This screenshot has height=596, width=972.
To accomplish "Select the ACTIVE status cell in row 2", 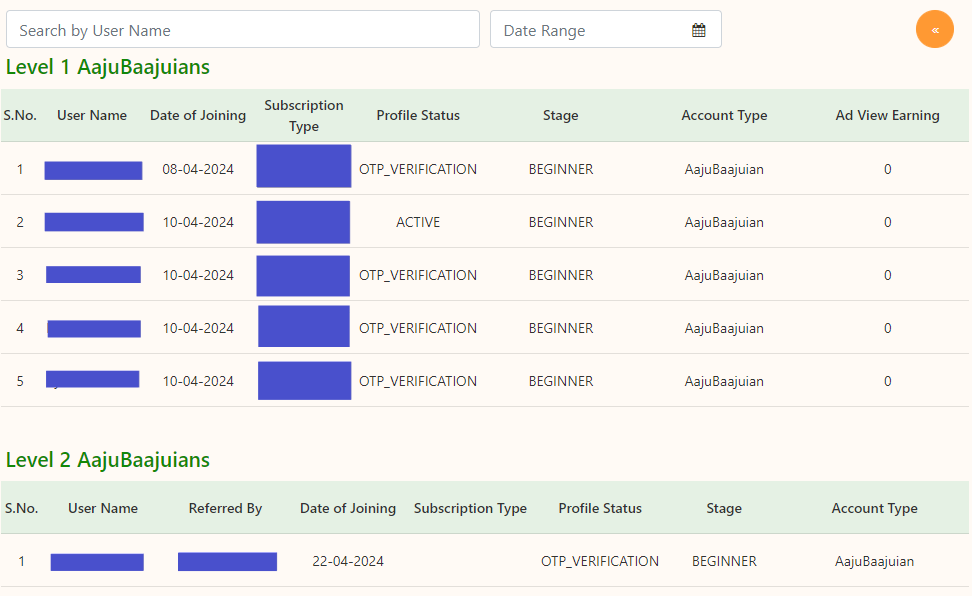I will click(x=418, y=222).
